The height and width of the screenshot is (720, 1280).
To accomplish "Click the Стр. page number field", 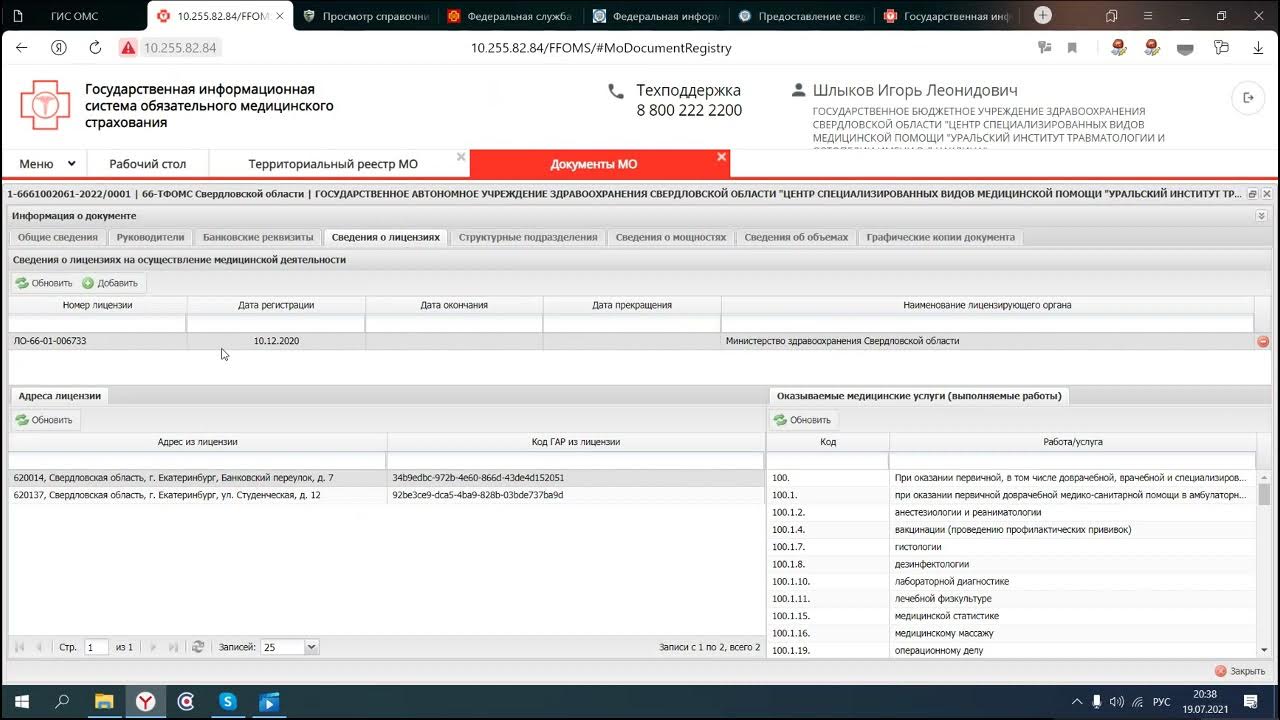I will pos(96,647).
